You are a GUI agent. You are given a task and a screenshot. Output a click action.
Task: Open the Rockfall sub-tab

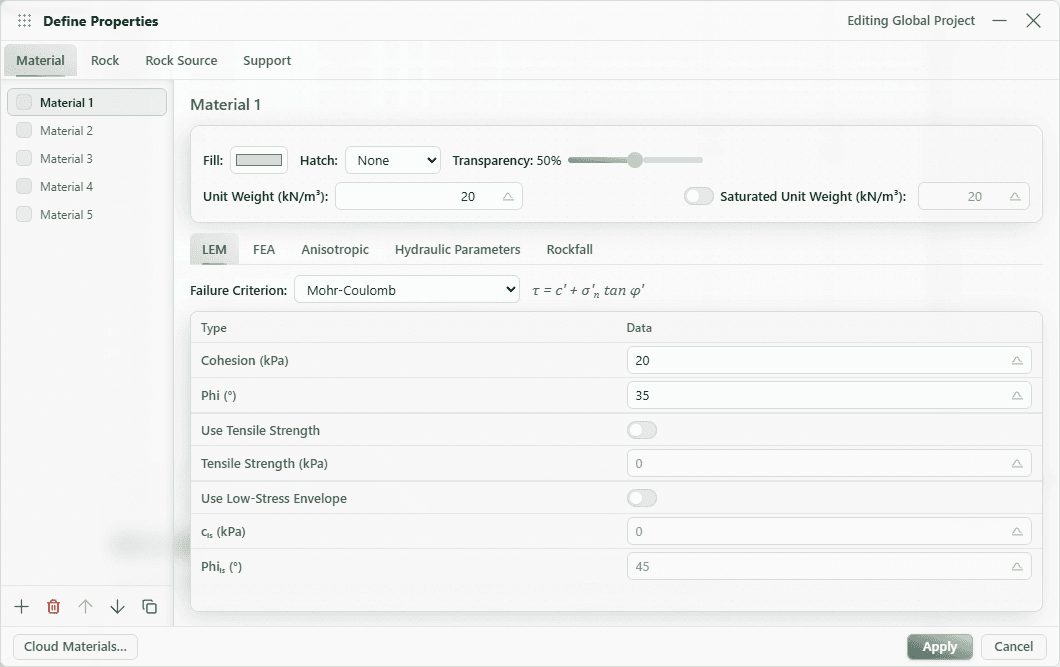pos(570,249)
